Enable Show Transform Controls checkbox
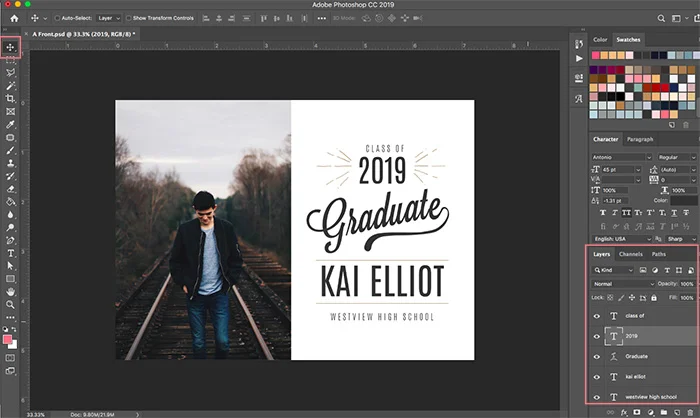This screenshot has height=418, width=700. click(129, 18)
